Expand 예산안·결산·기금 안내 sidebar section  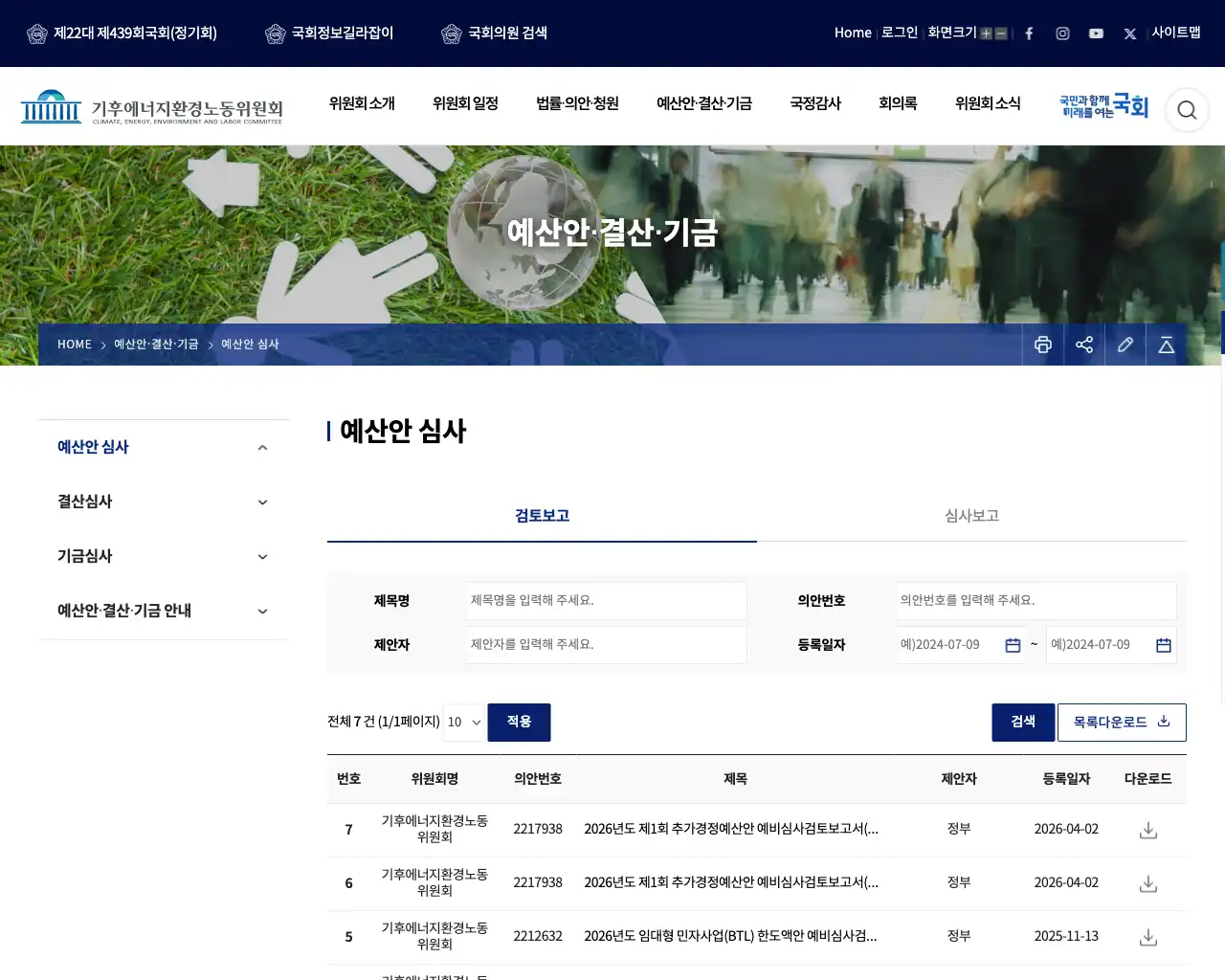pos(262,612)
